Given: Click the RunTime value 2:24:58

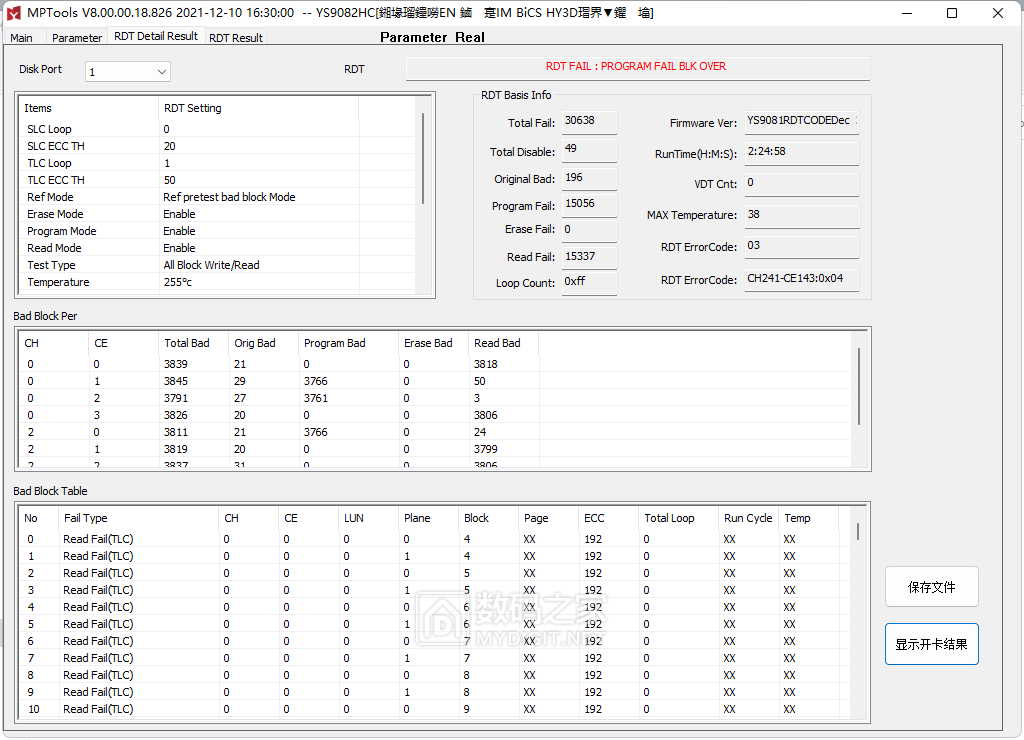Looking at the screenshot, I should click(801, 152).
